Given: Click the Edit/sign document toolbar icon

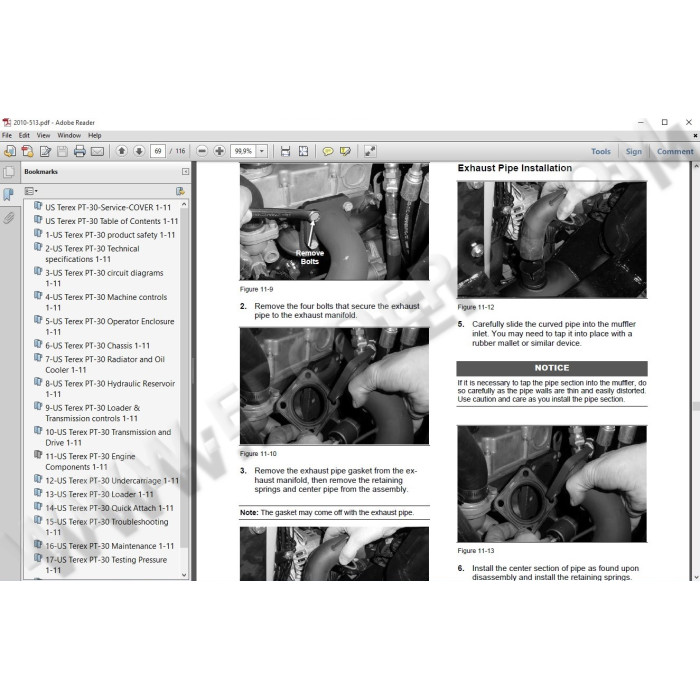Looking at the screenshot, I should tap(45, 151).
